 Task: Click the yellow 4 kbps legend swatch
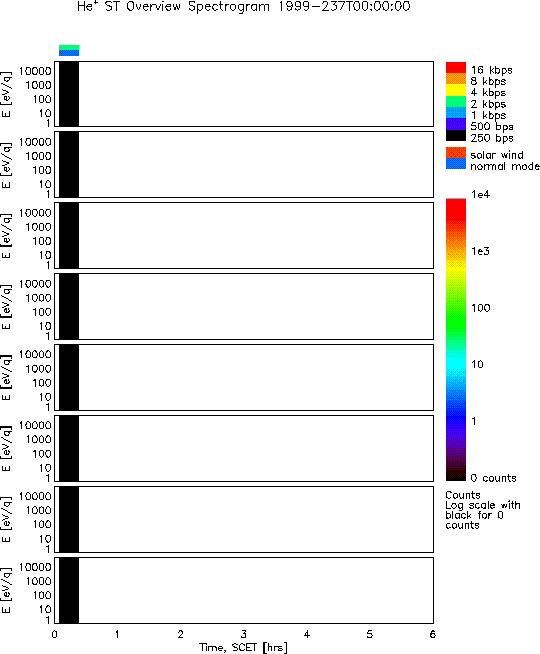456,90
